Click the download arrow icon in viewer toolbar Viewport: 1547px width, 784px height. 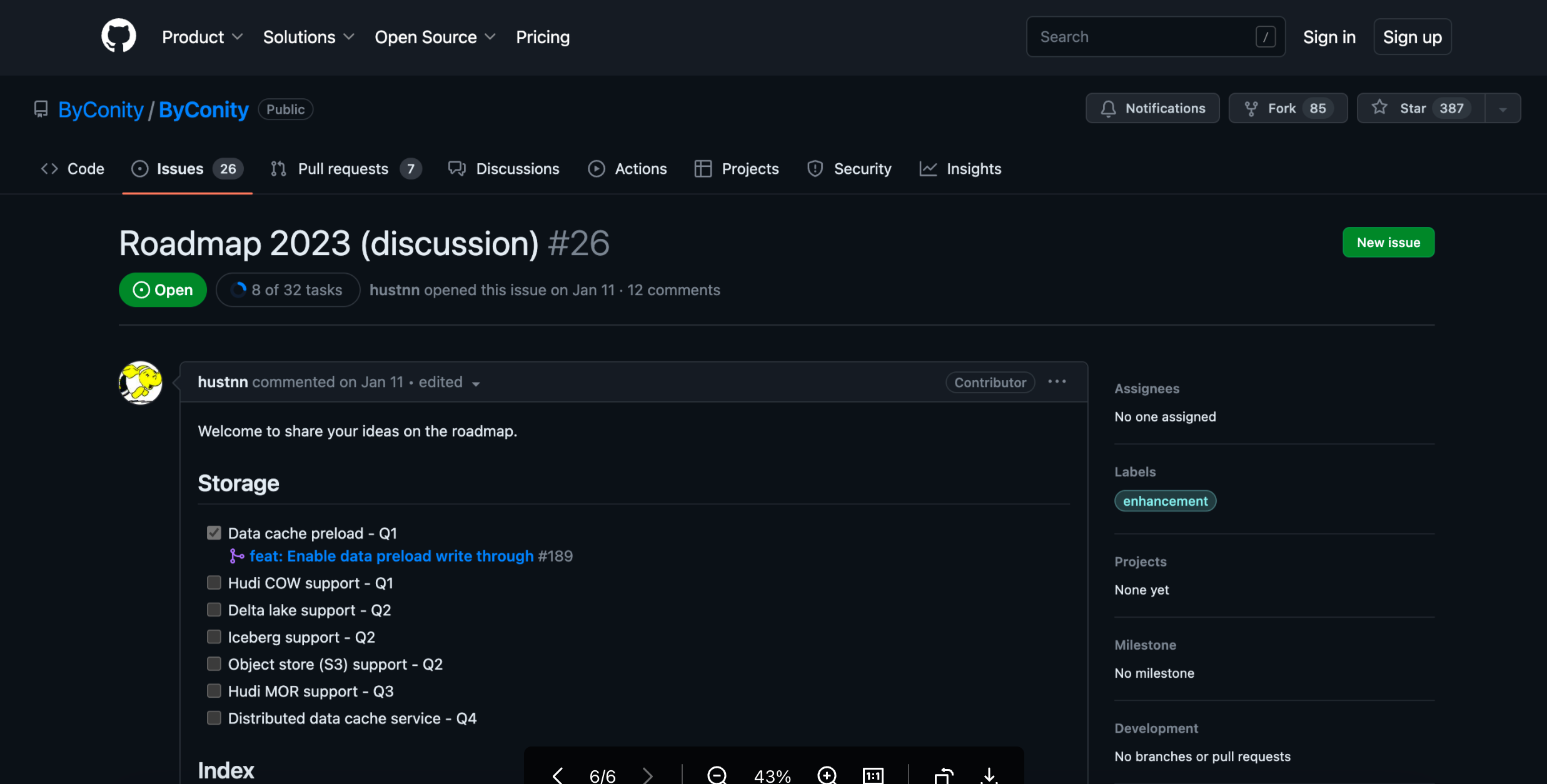tap(989, 775)
